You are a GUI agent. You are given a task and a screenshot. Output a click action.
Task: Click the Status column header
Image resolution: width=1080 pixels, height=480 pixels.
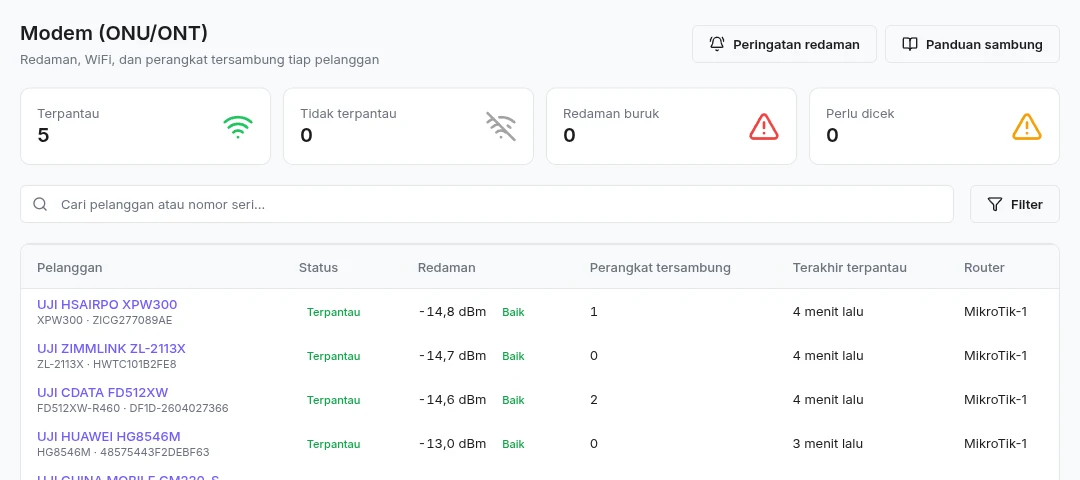click(x=318, y=267)
